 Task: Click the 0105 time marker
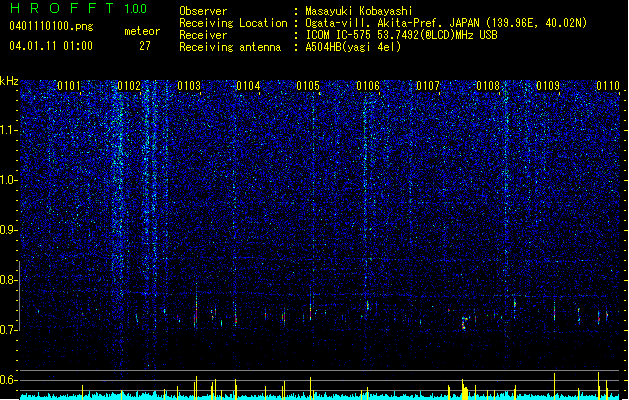[x=308, y=86]
